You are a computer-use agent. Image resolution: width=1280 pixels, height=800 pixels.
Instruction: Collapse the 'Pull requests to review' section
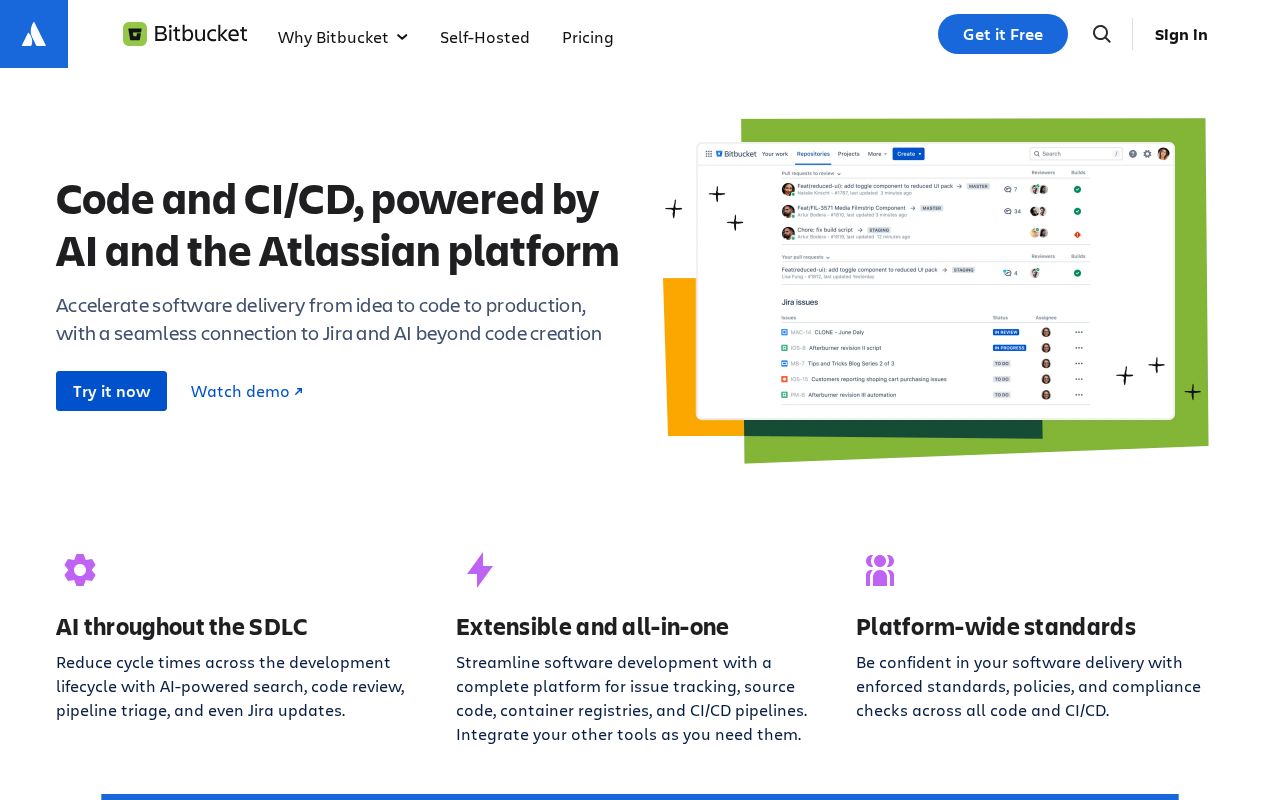coord(839,173)
